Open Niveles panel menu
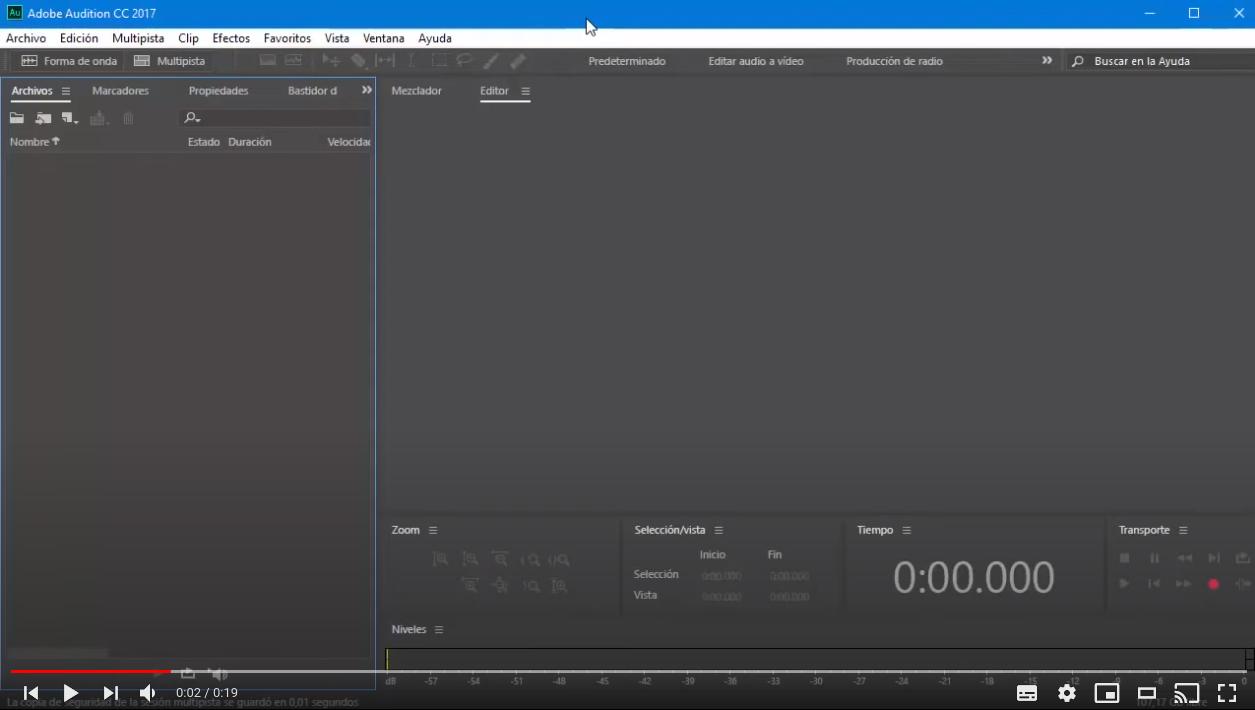Image resolution: width=1255 pixels, height=710 pixels. (x=438, y=629)
